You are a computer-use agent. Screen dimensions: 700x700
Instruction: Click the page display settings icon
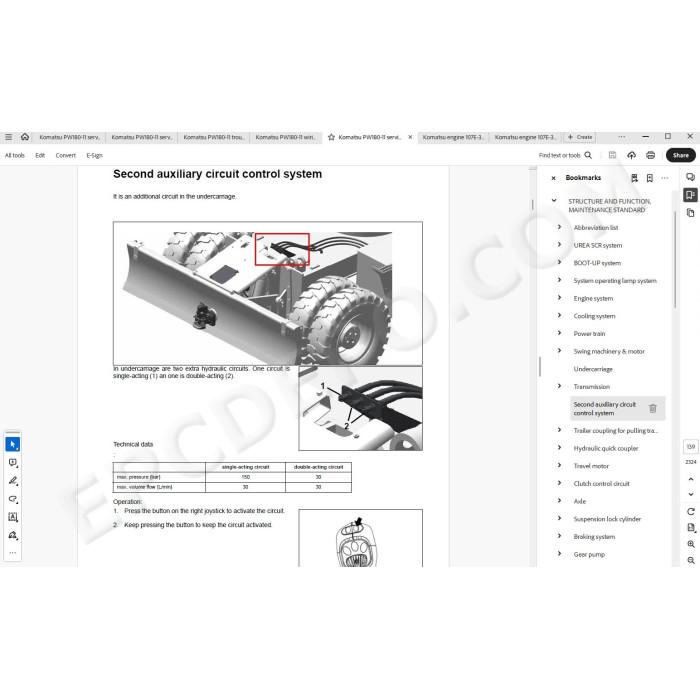point(691,528)
